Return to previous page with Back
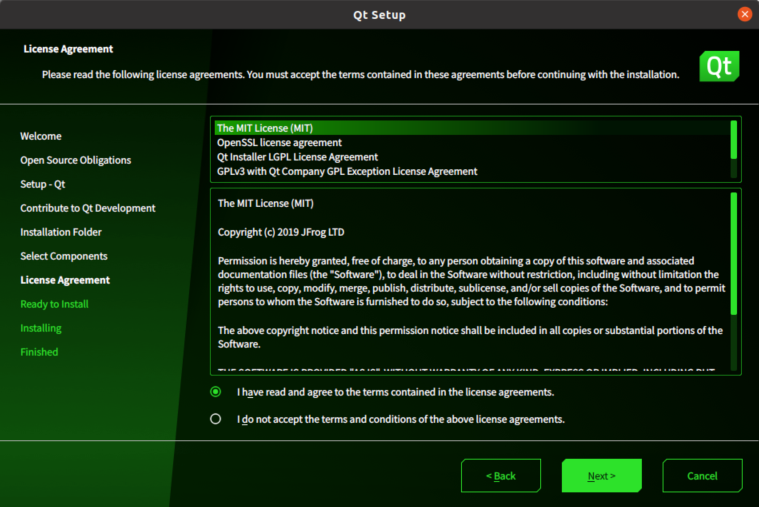This screenshot has width=759, height=507. (x=501, y=476)
